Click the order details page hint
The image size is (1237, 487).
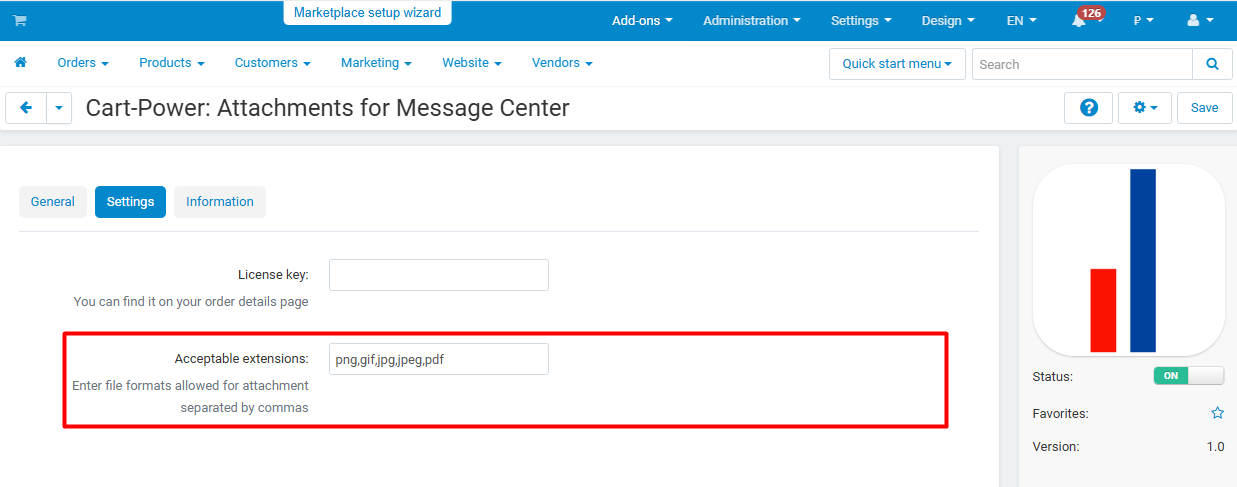[x=191, y=301]
